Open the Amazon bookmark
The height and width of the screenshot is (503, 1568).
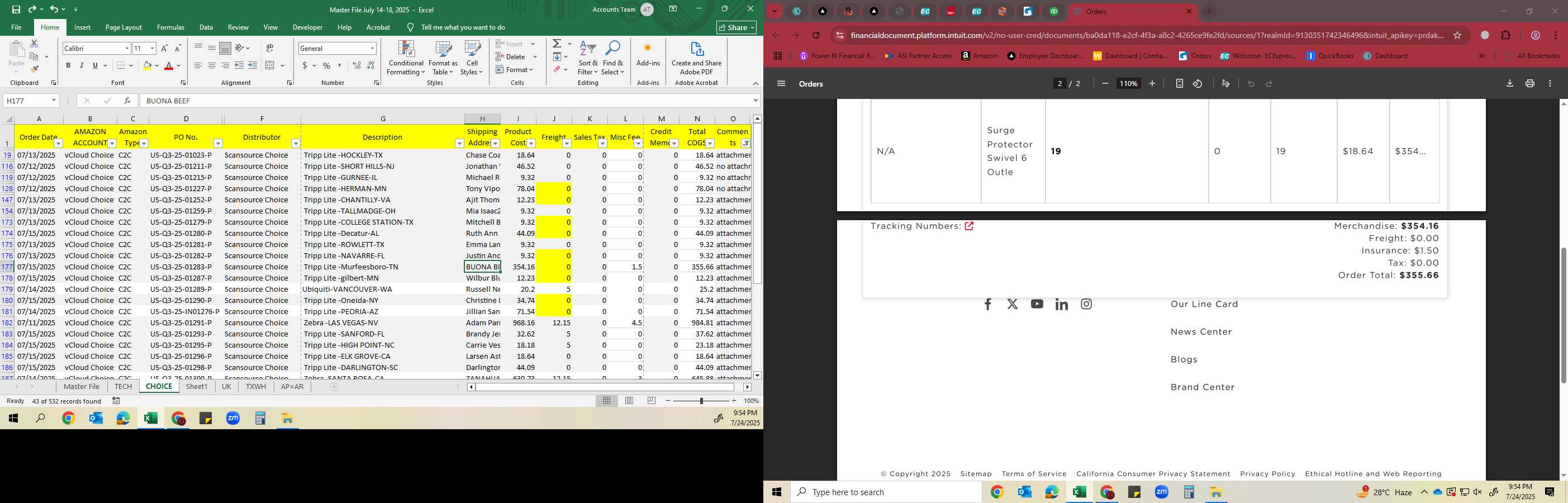[980, 56]
